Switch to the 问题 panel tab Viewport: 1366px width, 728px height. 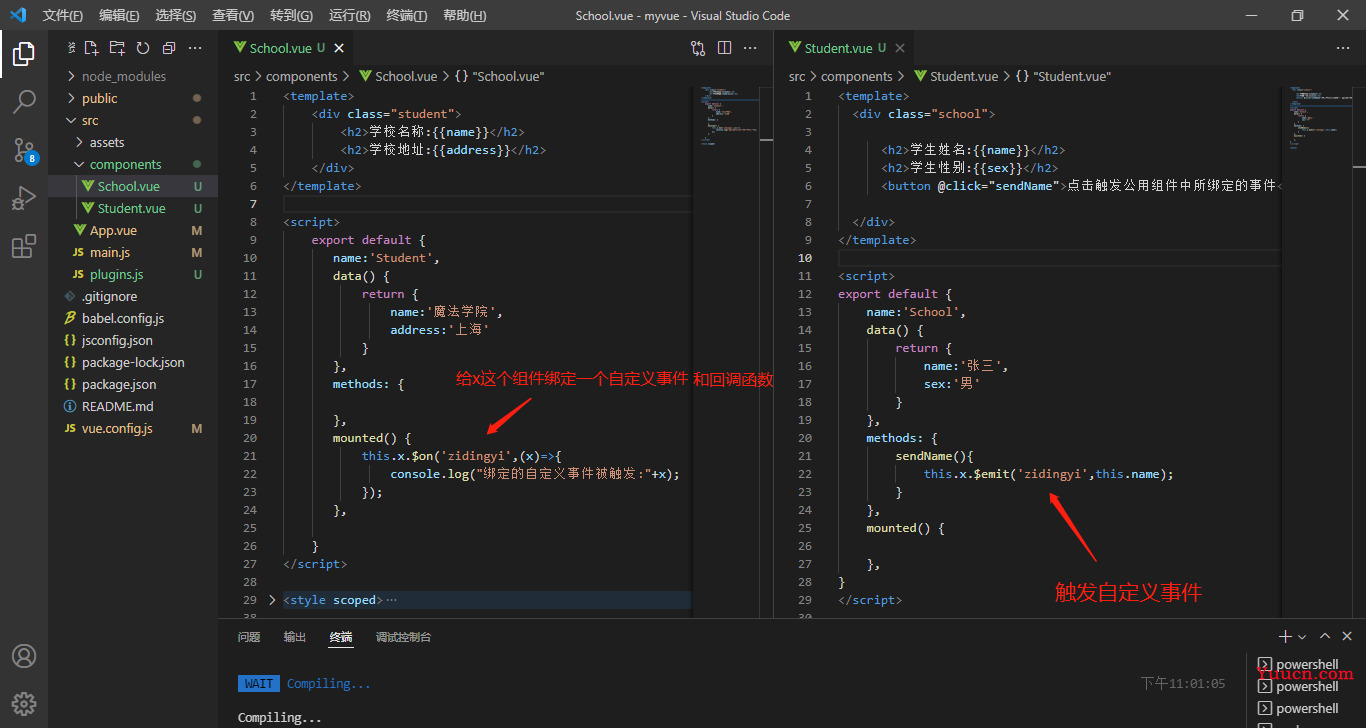point(249,637)
